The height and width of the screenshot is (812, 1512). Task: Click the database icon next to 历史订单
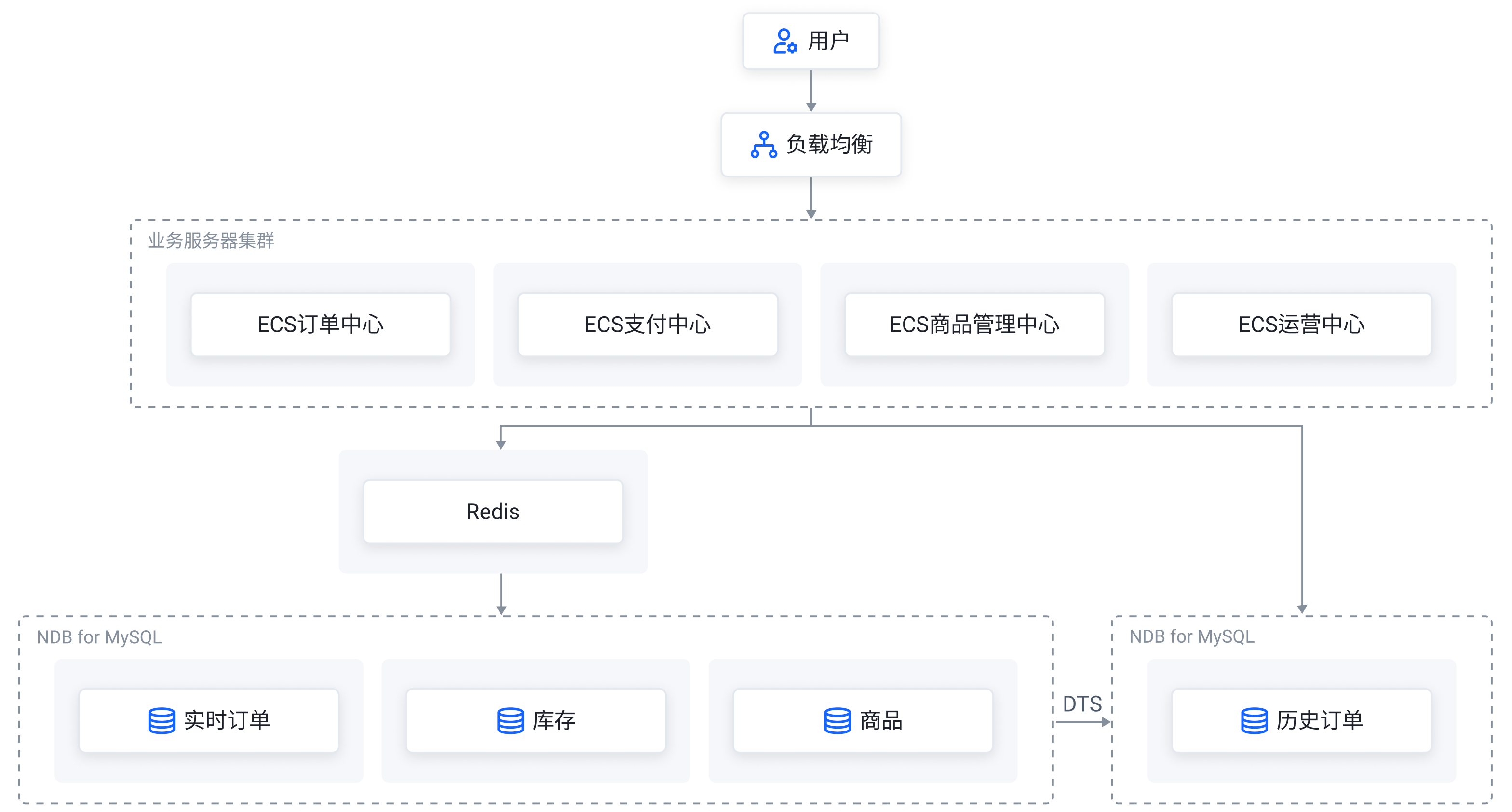coord(1254,720)
